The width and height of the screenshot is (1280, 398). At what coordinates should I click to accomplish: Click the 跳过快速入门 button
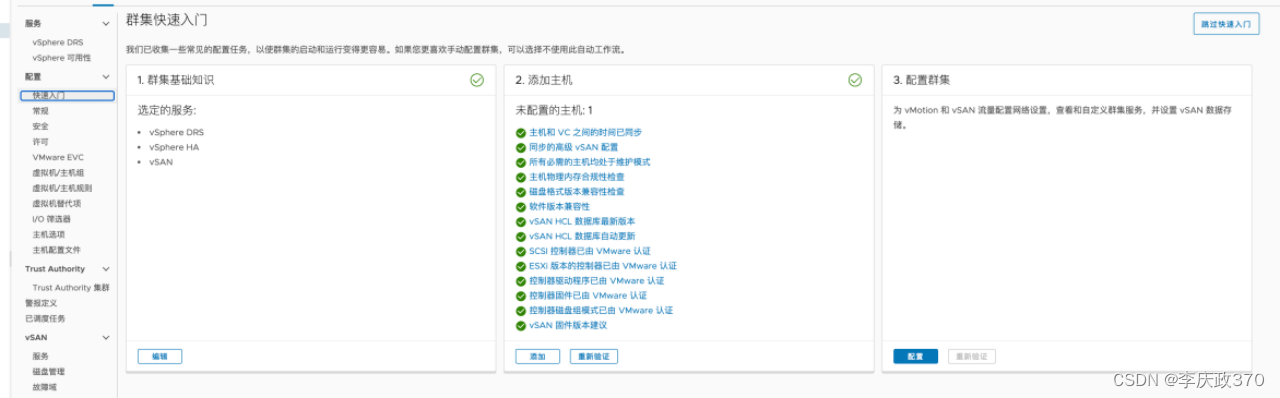pos(1226,24)
